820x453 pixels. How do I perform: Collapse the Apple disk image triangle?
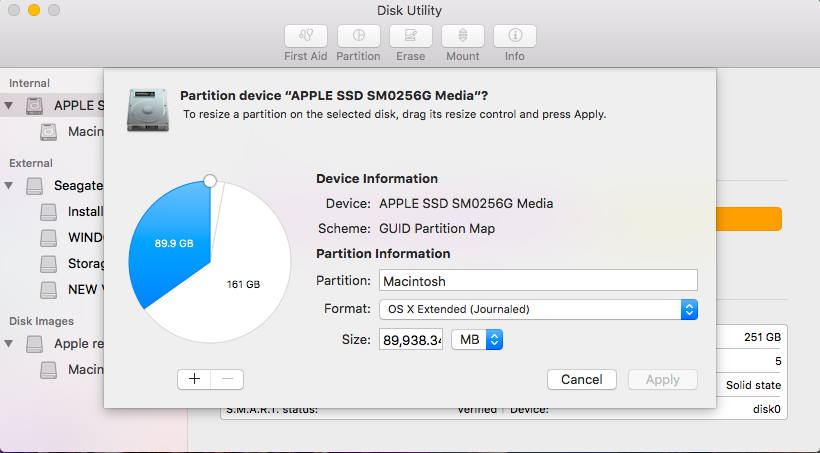[x=9, y=344]
